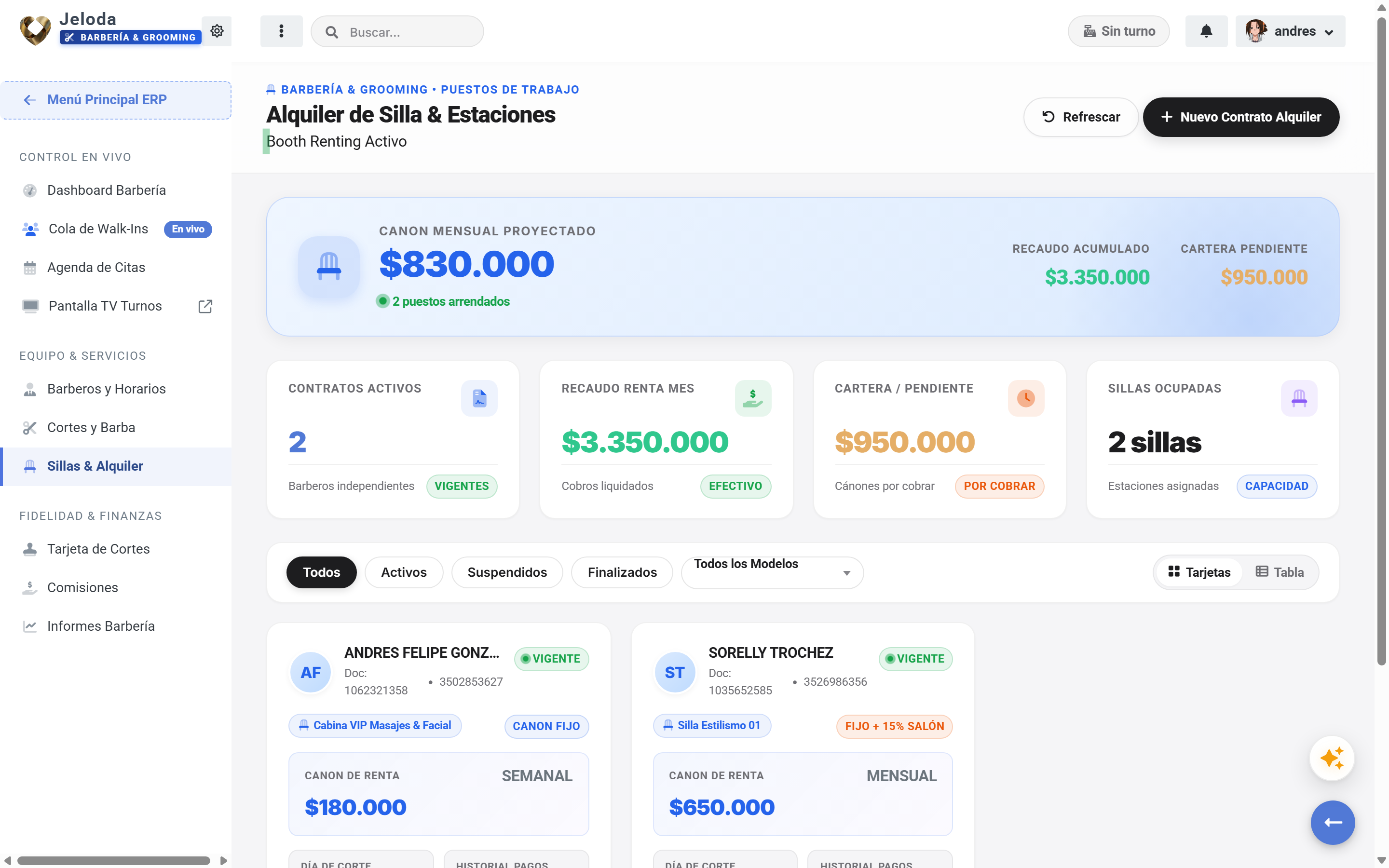Click the Pantalla TV Turnos monitor icon

tap(30, 306)
